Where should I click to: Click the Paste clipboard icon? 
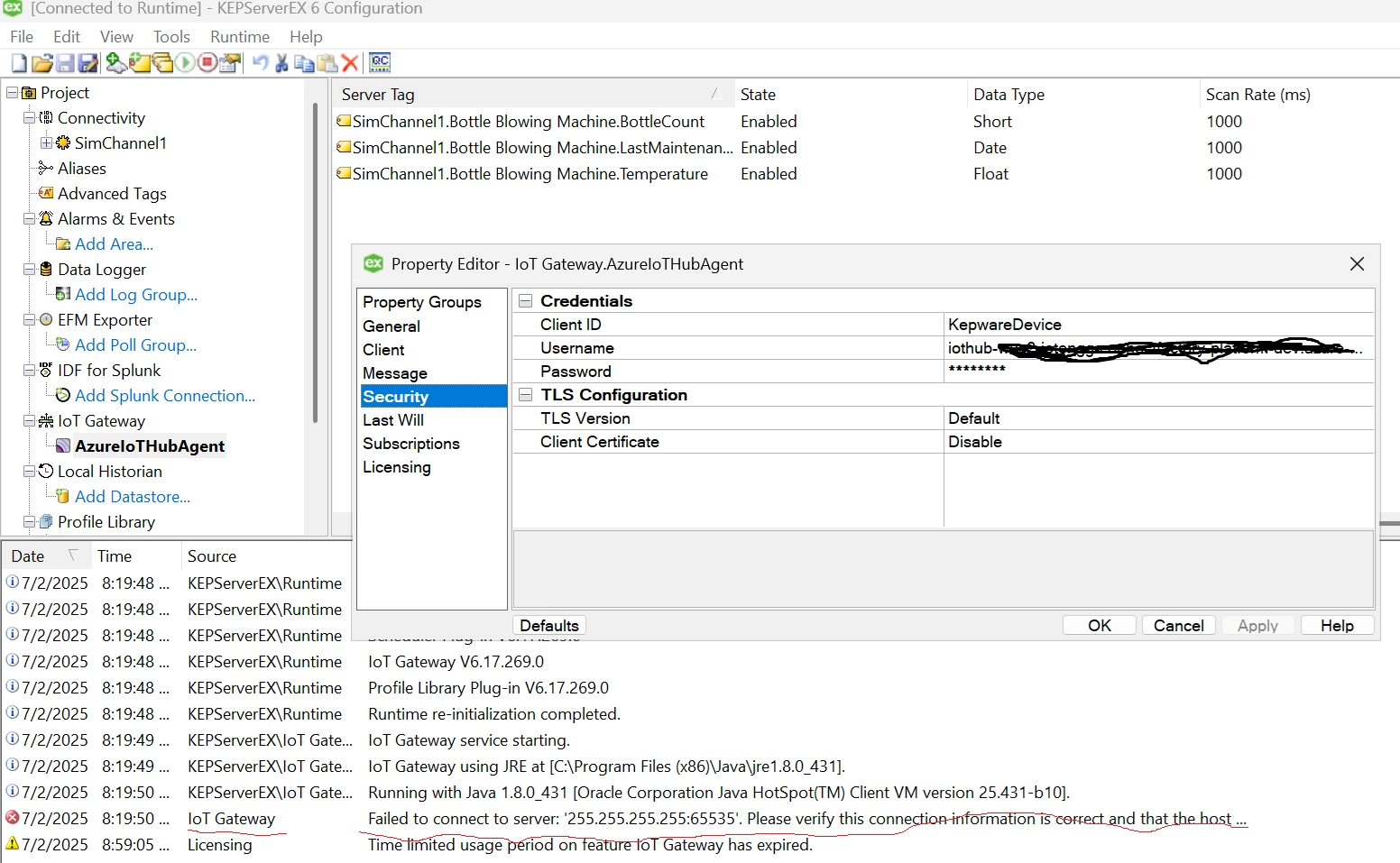point(327,63)
